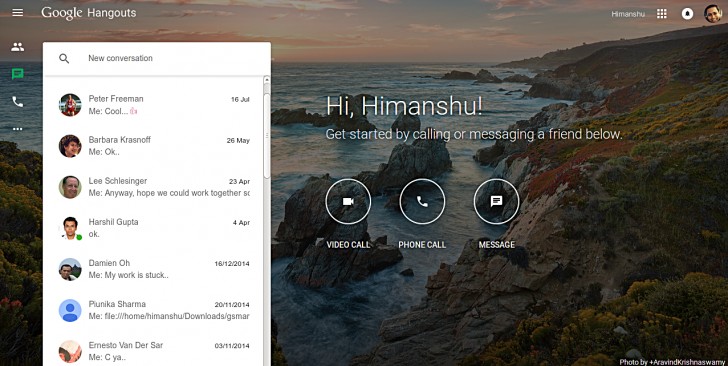
Task: Click the "Me: C ya.." message preview
Action: (x=107, y=358)
